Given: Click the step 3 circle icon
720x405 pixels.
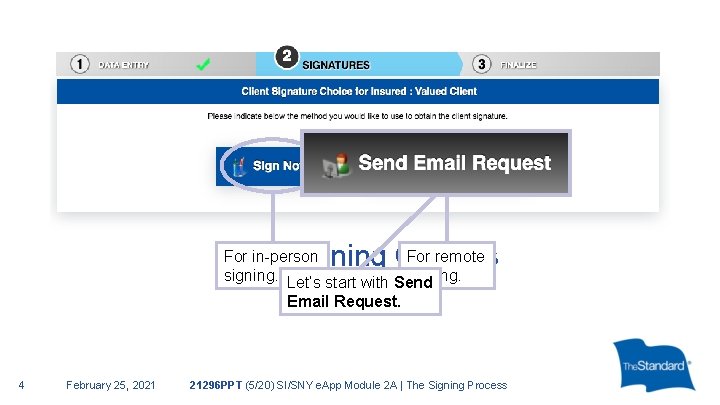Looking at the screenshot, I should coord(482,64).
